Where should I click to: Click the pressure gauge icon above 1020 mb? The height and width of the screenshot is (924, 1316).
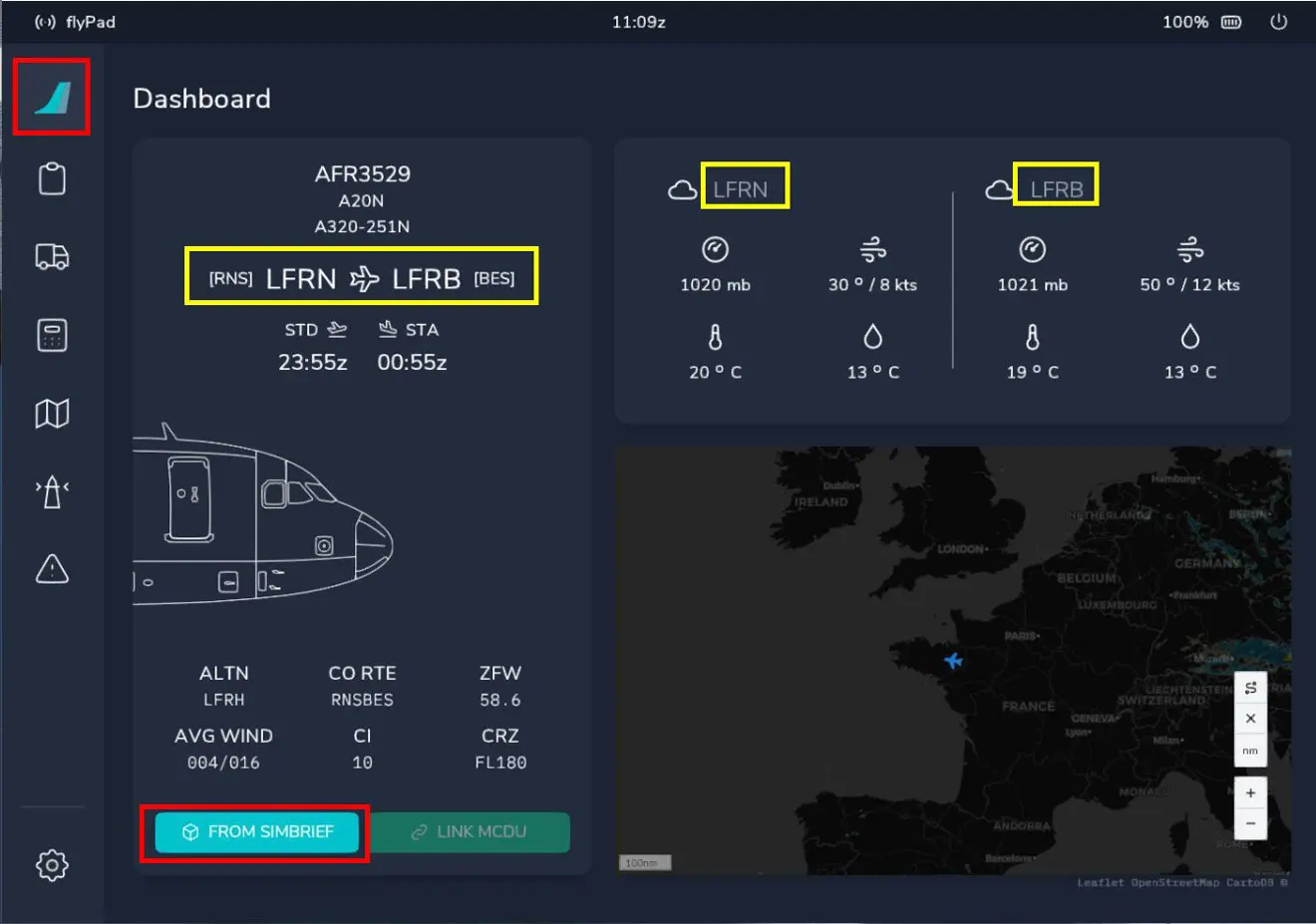tap(715, 249)
